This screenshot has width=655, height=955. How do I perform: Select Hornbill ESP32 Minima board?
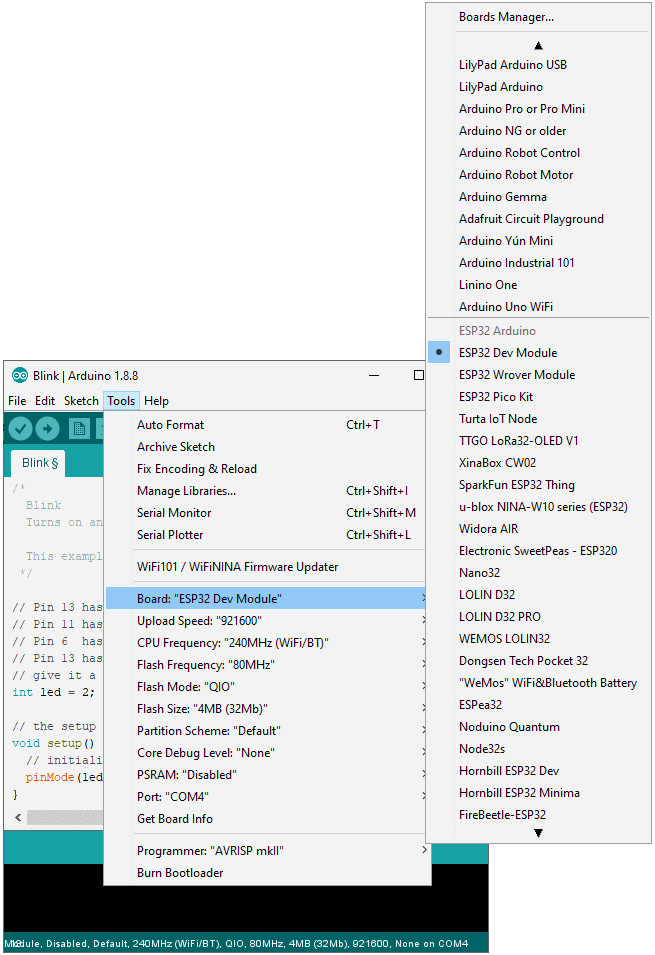[x=539, y=792]
